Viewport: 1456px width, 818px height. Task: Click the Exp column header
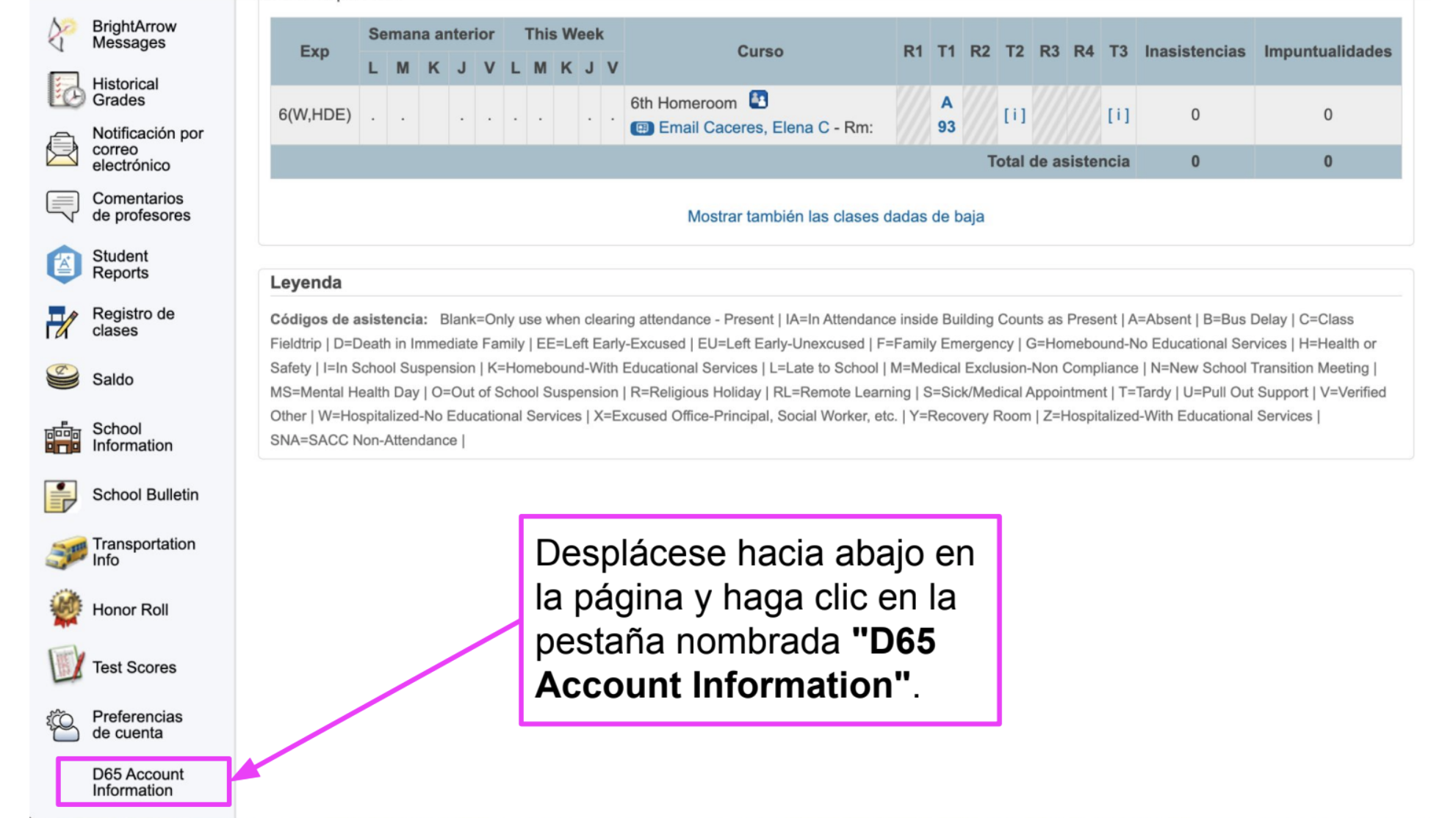point(314,51)
